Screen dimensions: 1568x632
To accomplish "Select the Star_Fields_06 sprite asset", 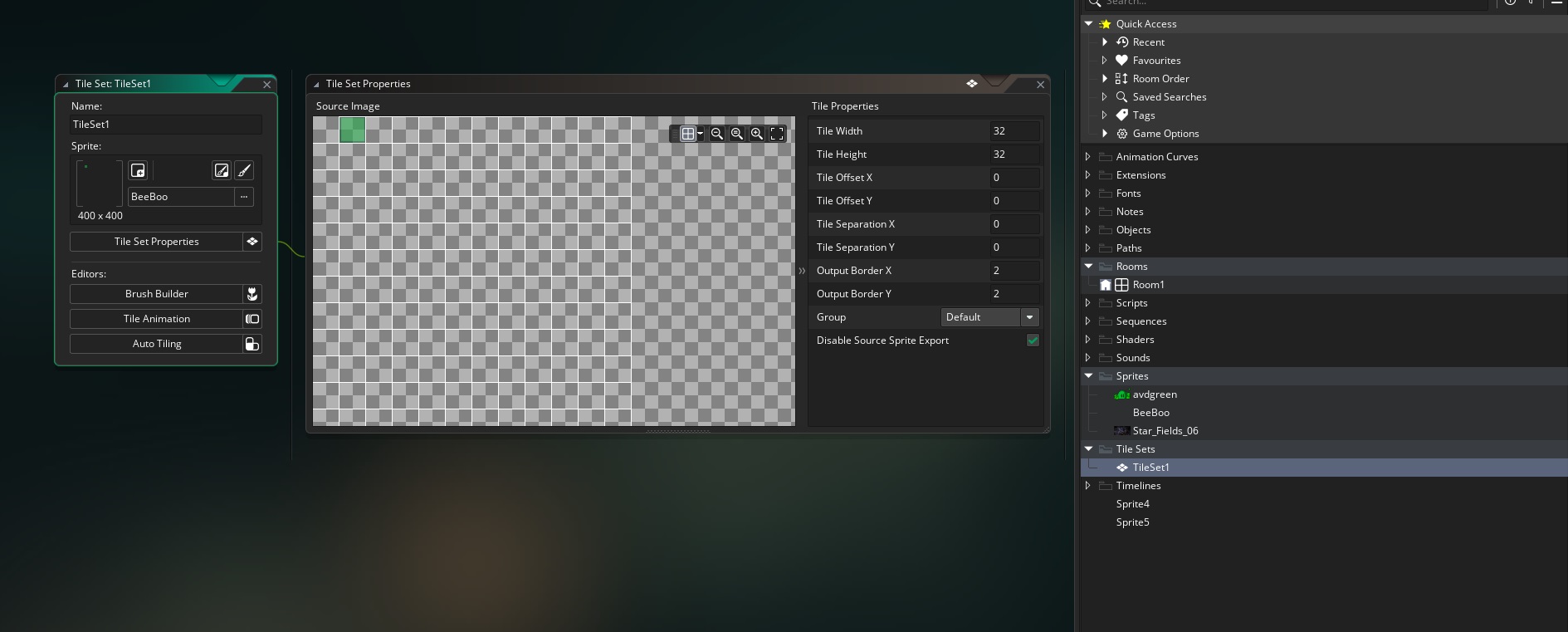I will pyautogui.click(x=1165, y=431).
